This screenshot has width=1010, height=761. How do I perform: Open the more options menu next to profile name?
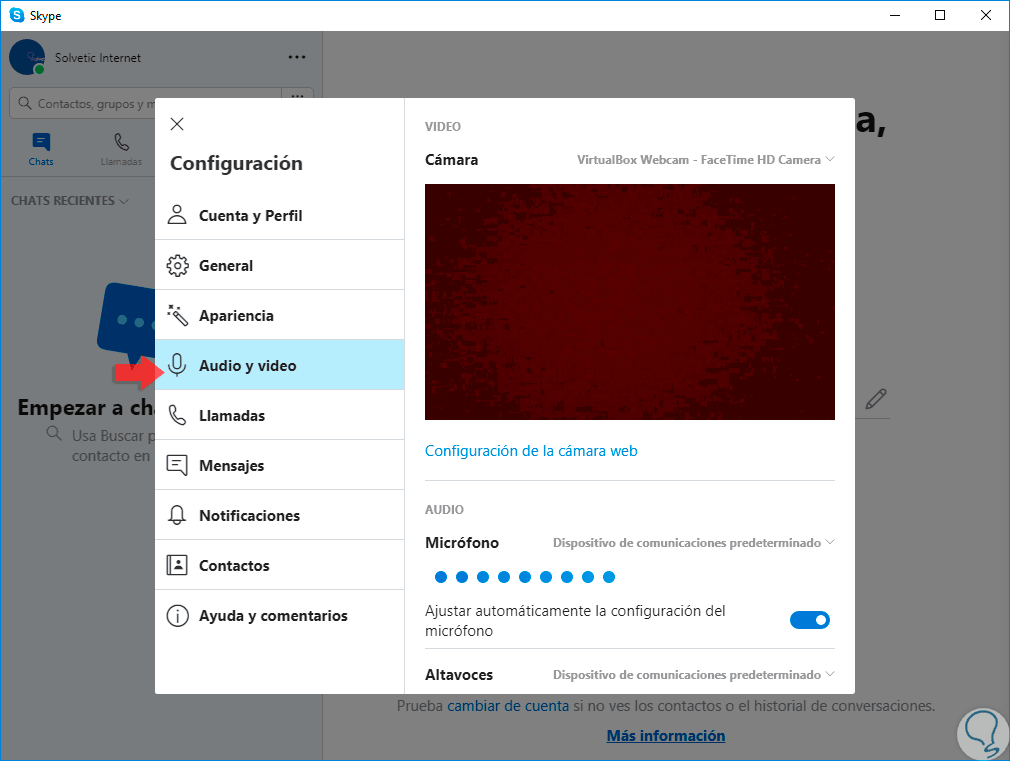[x=297, y=57]
